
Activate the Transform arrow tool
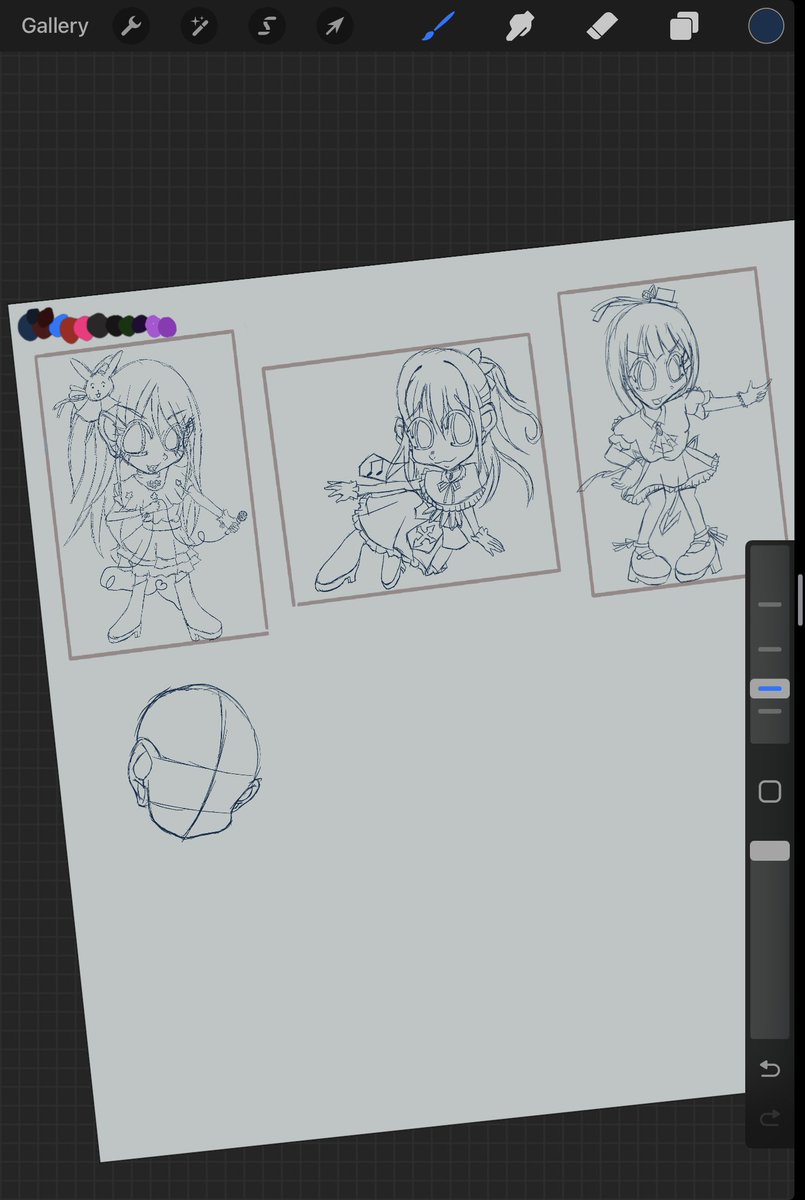[335, 26]
